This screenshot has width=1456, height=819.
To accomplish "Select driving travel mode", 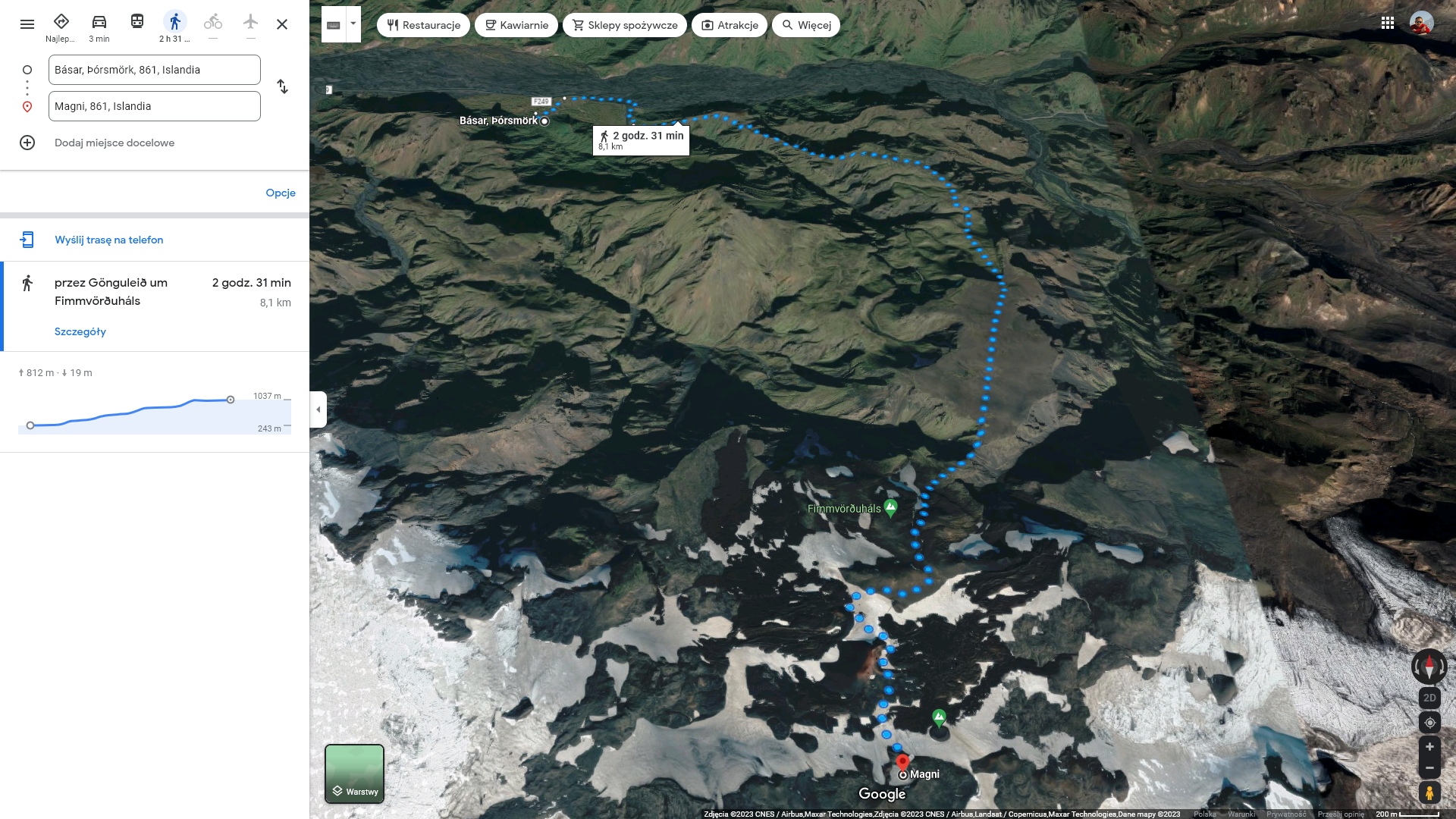I will [x=99, y=27].
